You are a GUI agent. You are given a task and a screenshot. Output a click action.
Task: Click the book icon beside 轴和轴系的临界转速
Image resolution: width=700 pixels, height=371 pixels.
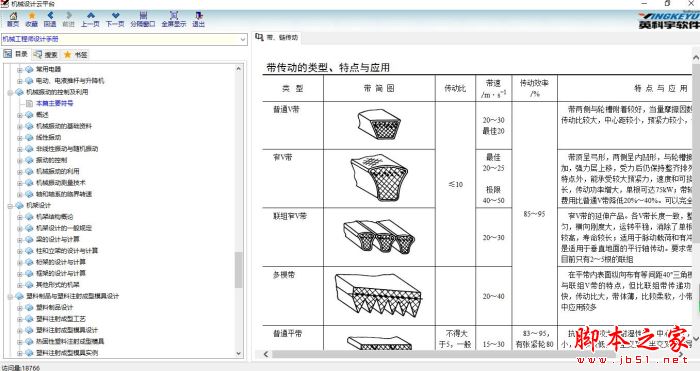tap(29, 194)
